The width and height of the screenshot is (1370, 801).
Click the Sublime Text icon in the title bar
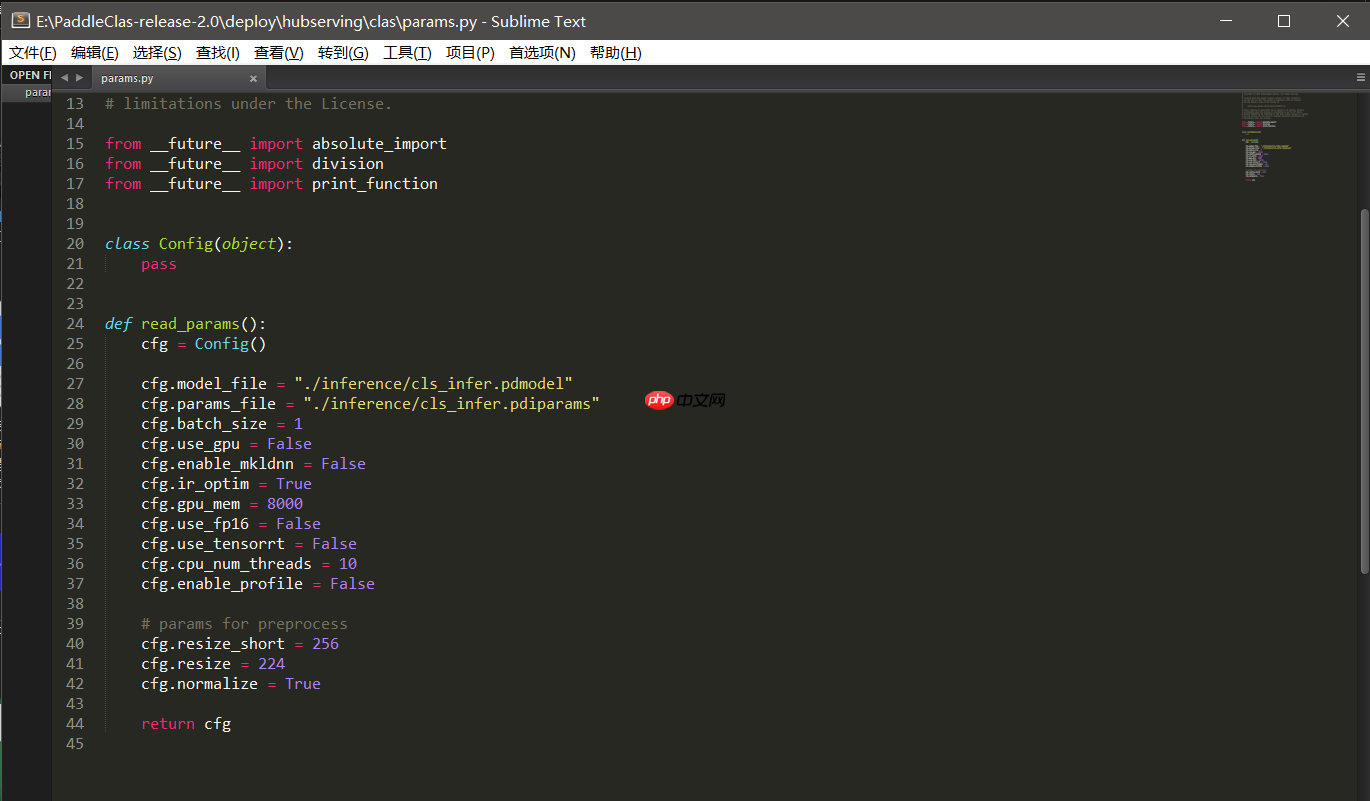click(21, 20)
